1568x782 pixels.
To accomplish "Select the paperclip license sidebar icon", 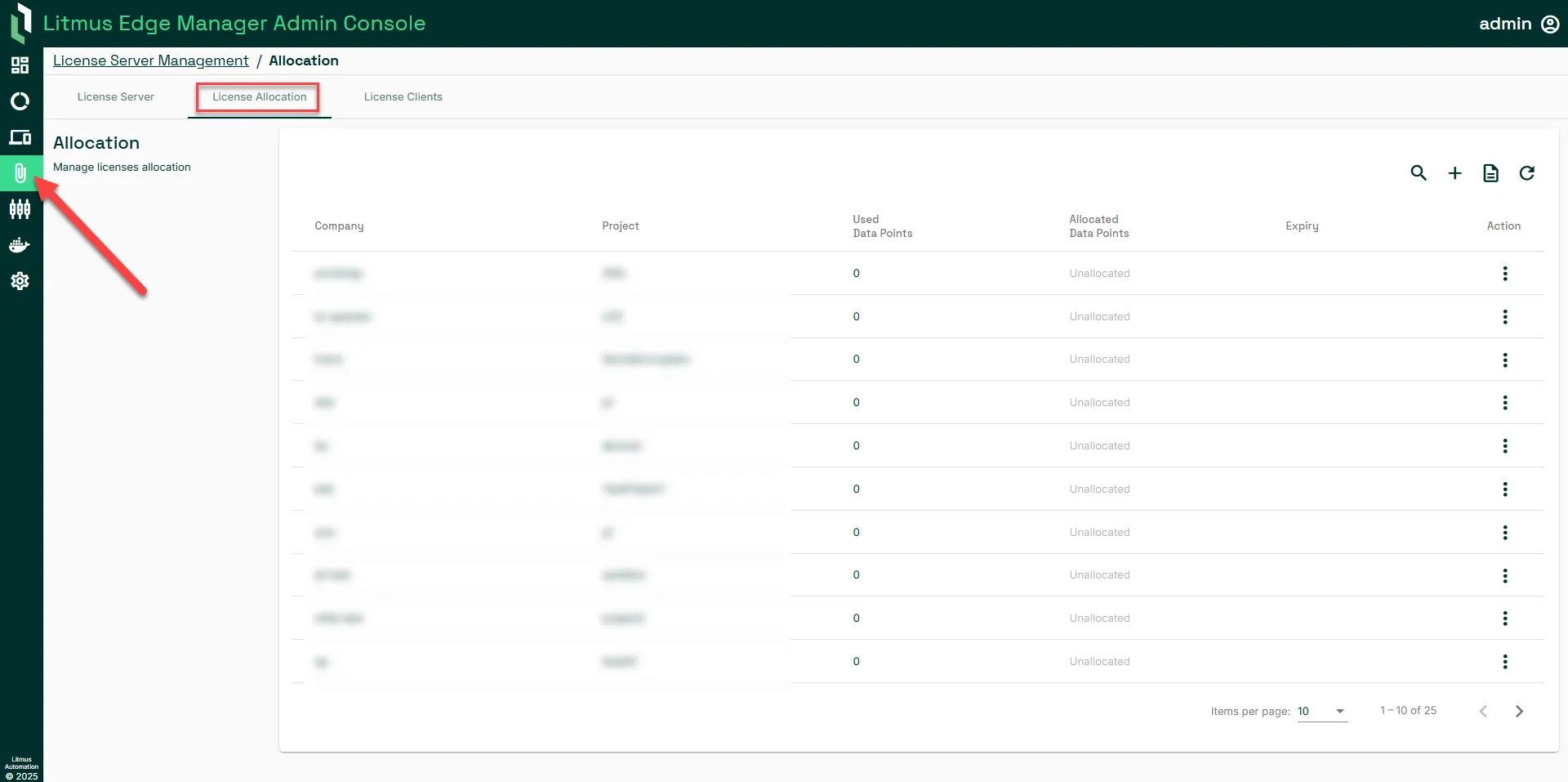I will click(20, 173).
